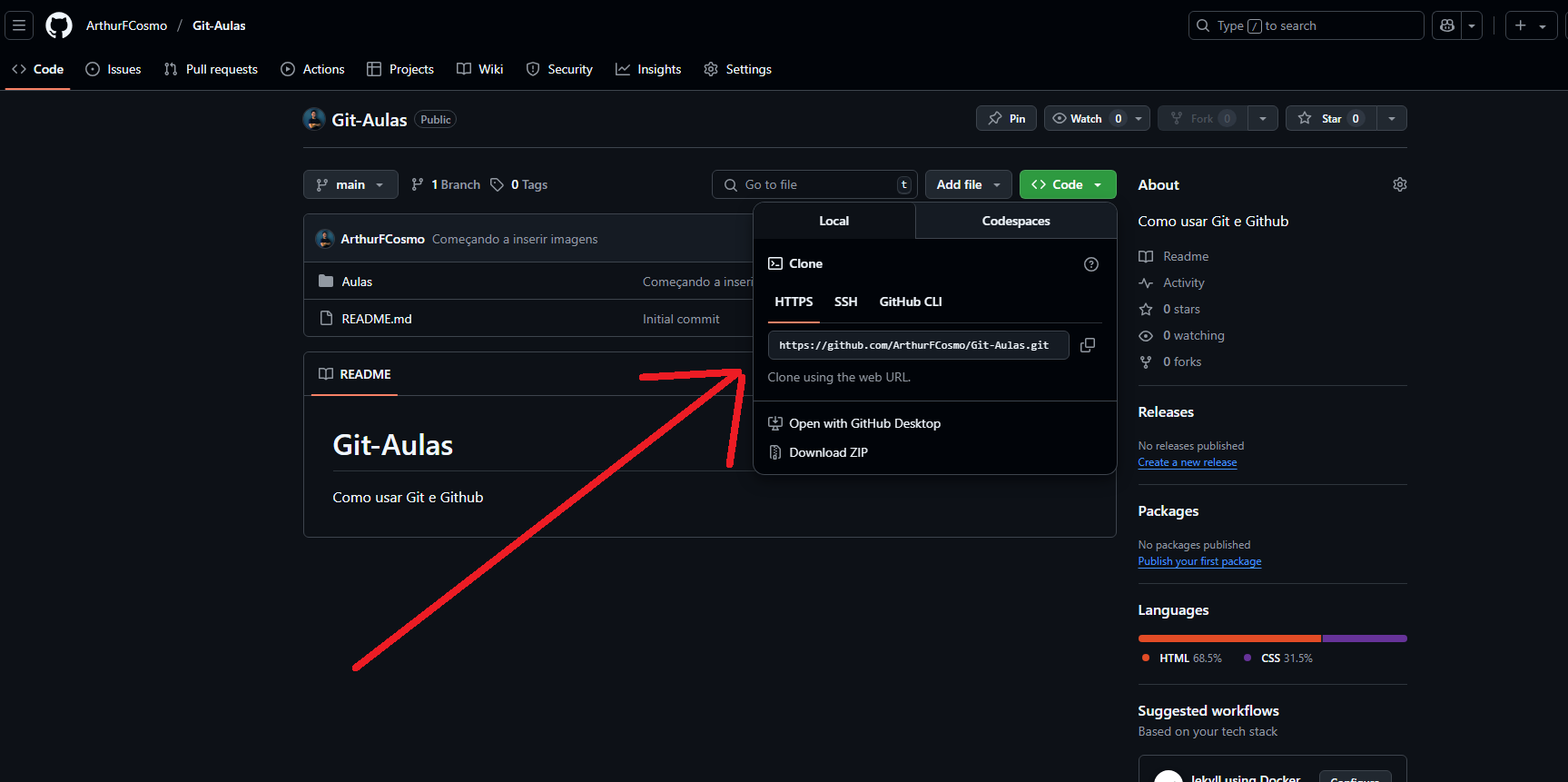
Task: Toggle the green Code dropdown button
Action: click(1068, 184)
